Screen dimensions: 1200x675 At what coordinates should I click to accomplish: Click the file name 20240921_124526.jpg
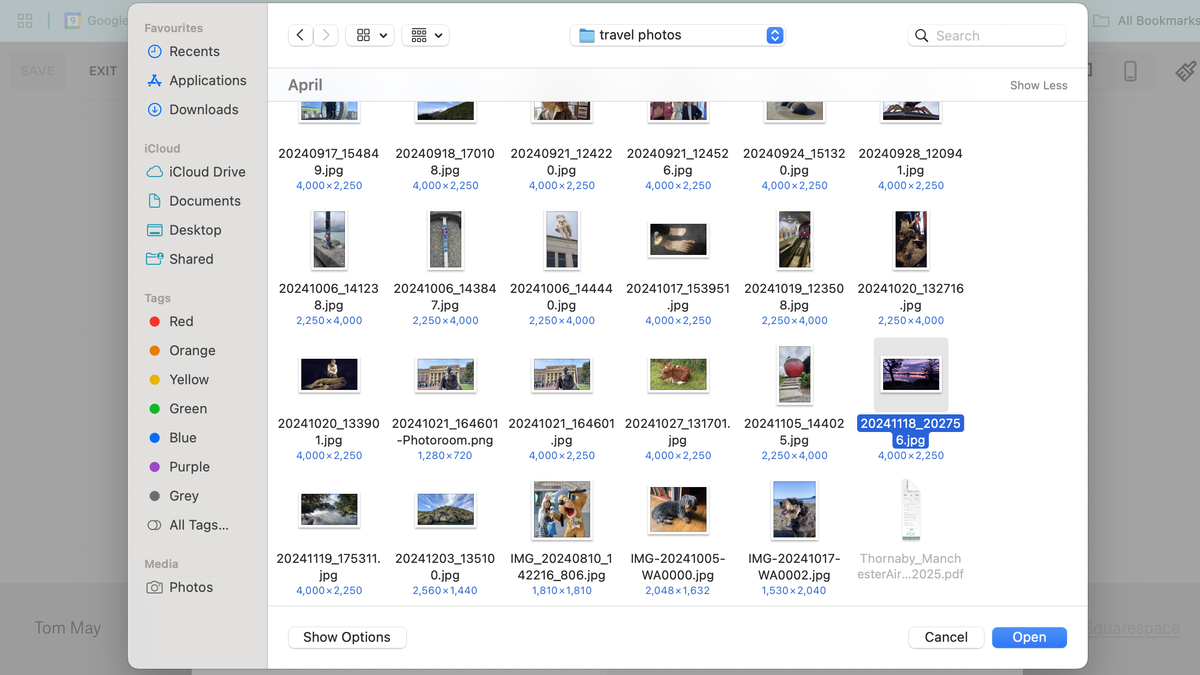tap(678, 162)
